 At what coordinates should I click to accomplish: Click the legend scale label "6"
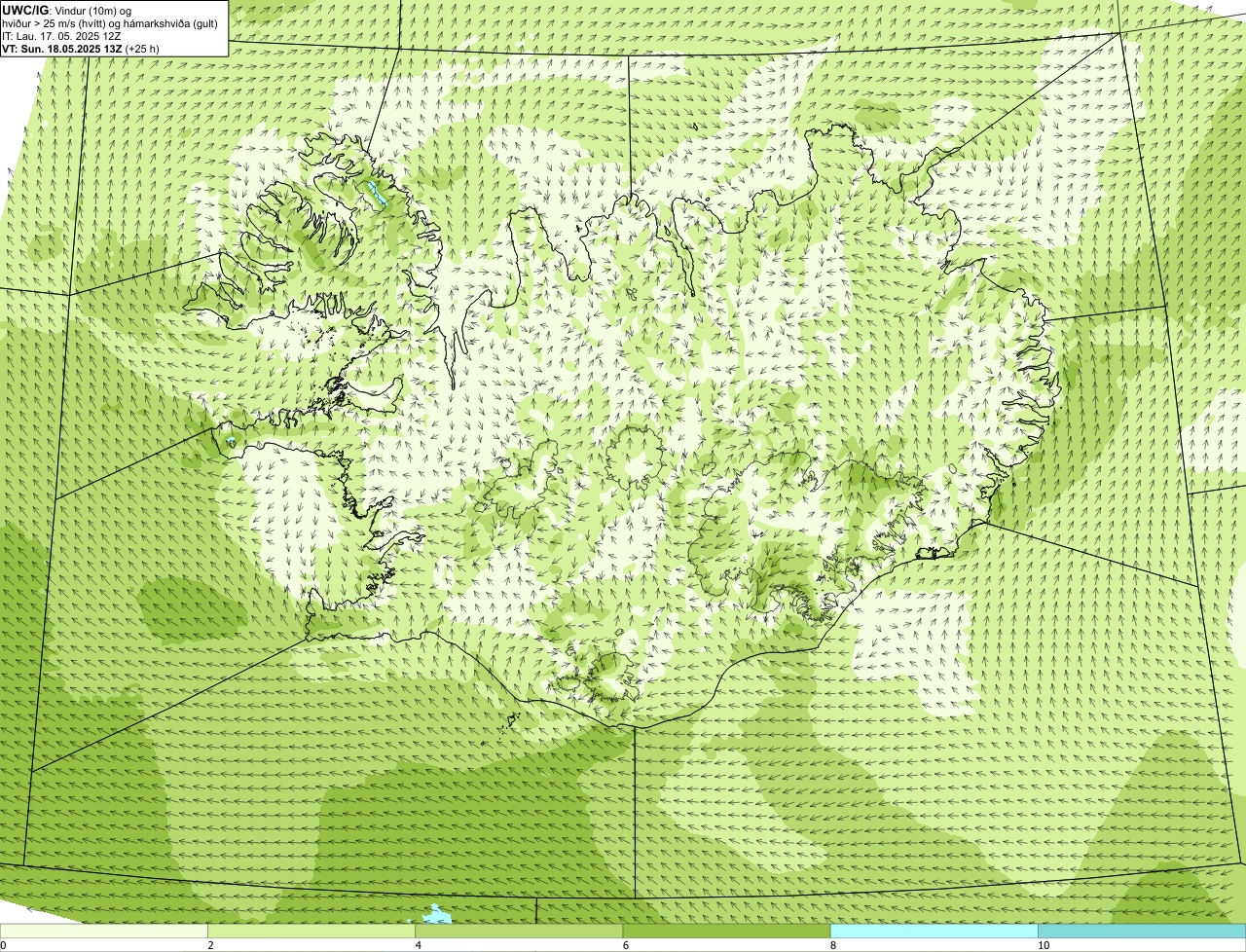626,945
